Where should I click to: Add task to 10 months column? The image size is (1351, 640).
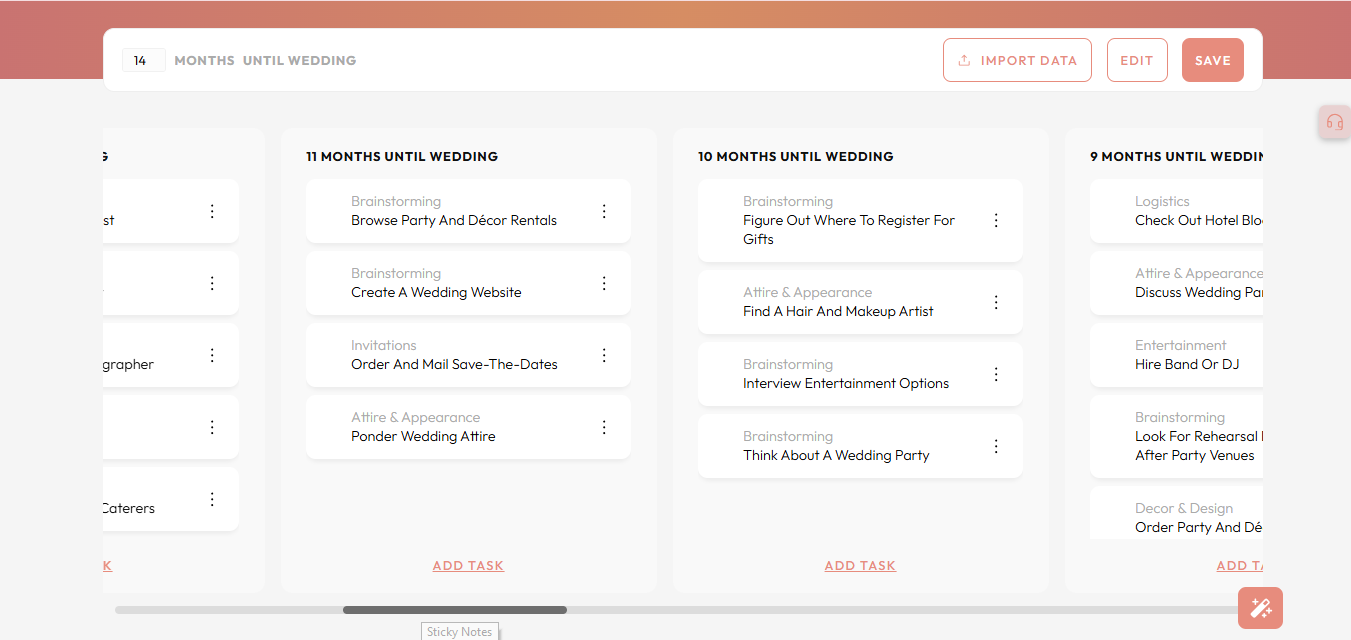(x=860, y=566)
